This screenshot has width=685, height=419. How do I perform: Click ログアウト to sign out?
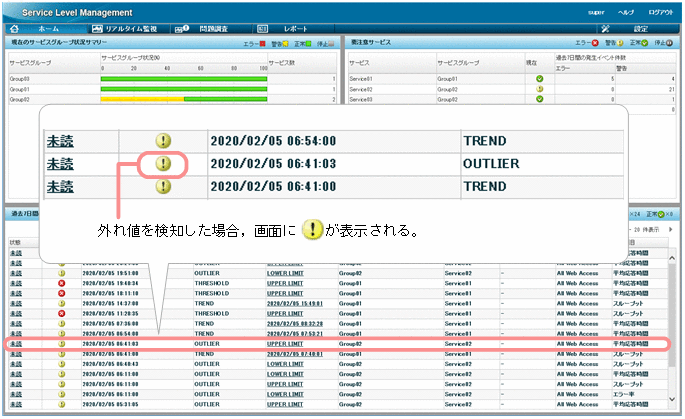click(x=662, y=11)
